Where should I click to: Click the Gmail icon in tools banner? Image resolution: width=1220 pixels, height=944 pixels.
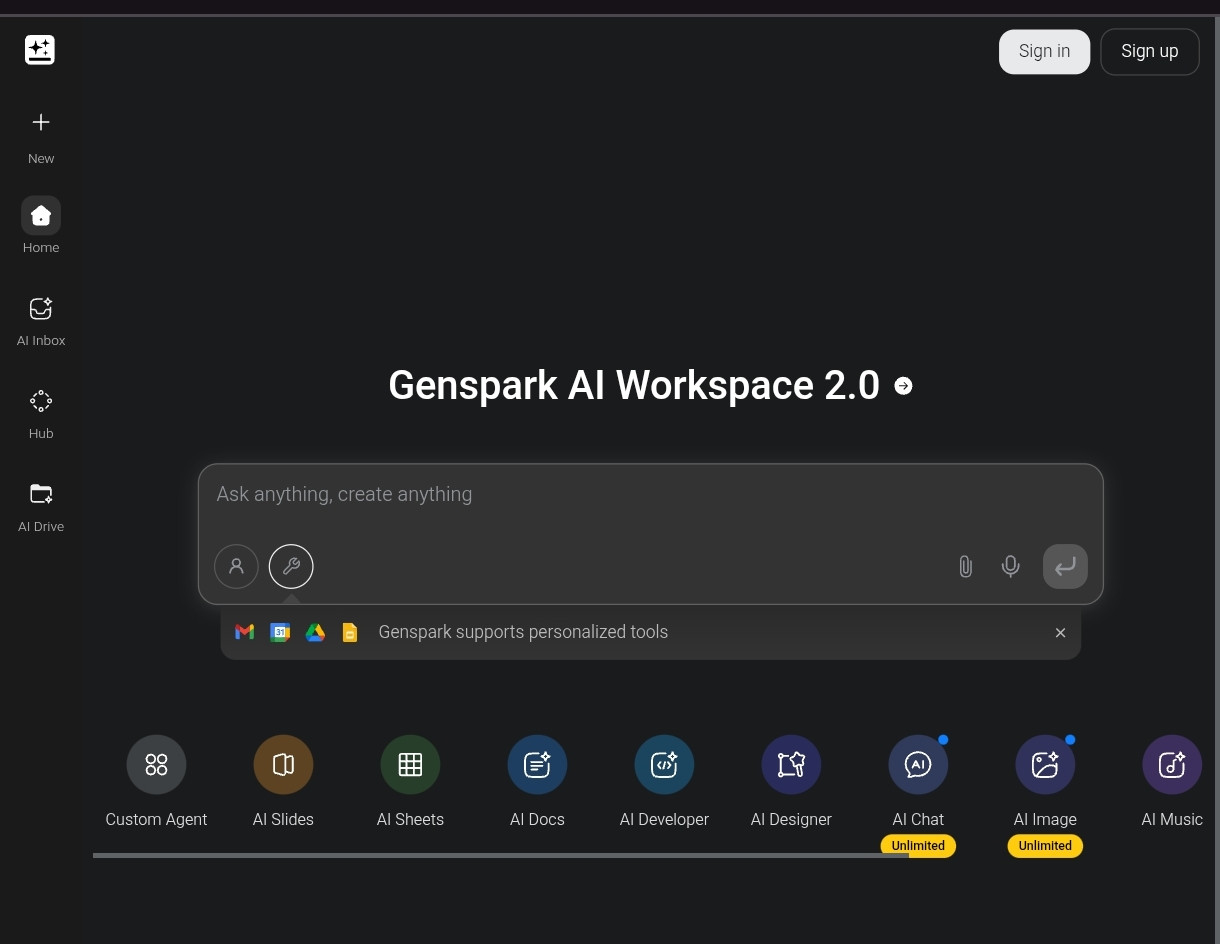pyautogui.click(x=244, y=632)
